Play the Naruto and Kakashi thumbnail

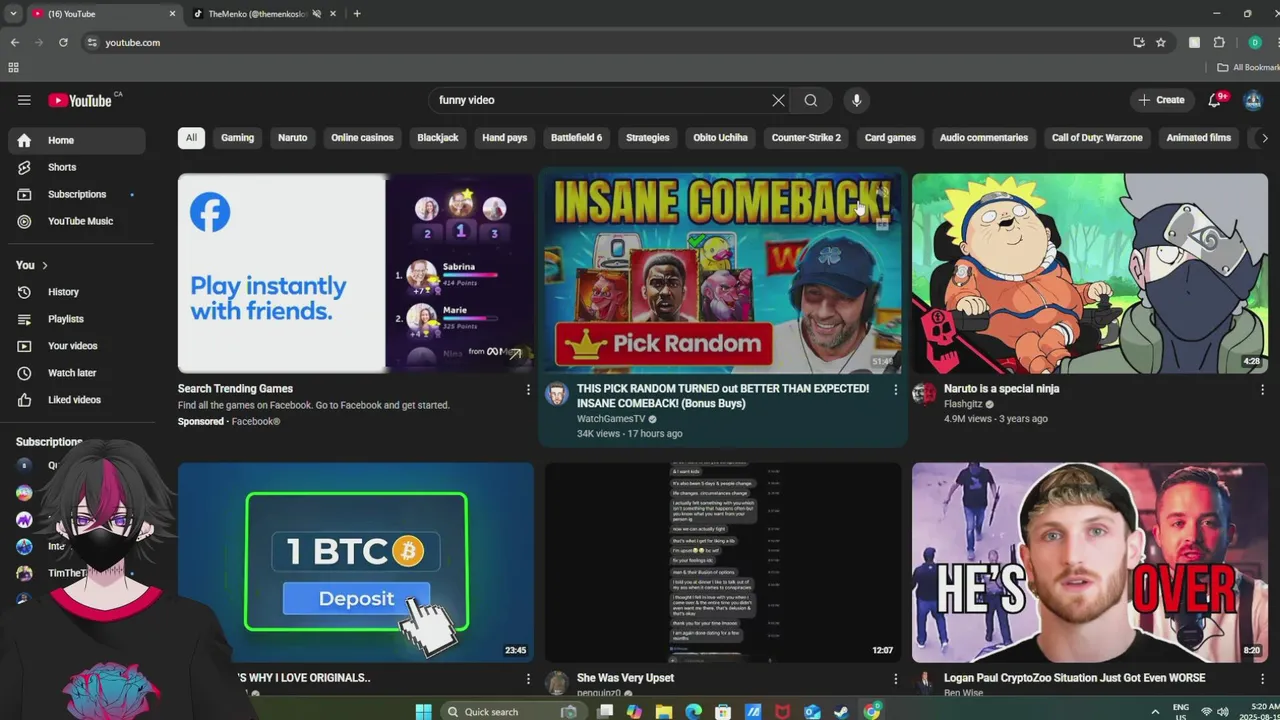click(x=1090, y=273)
